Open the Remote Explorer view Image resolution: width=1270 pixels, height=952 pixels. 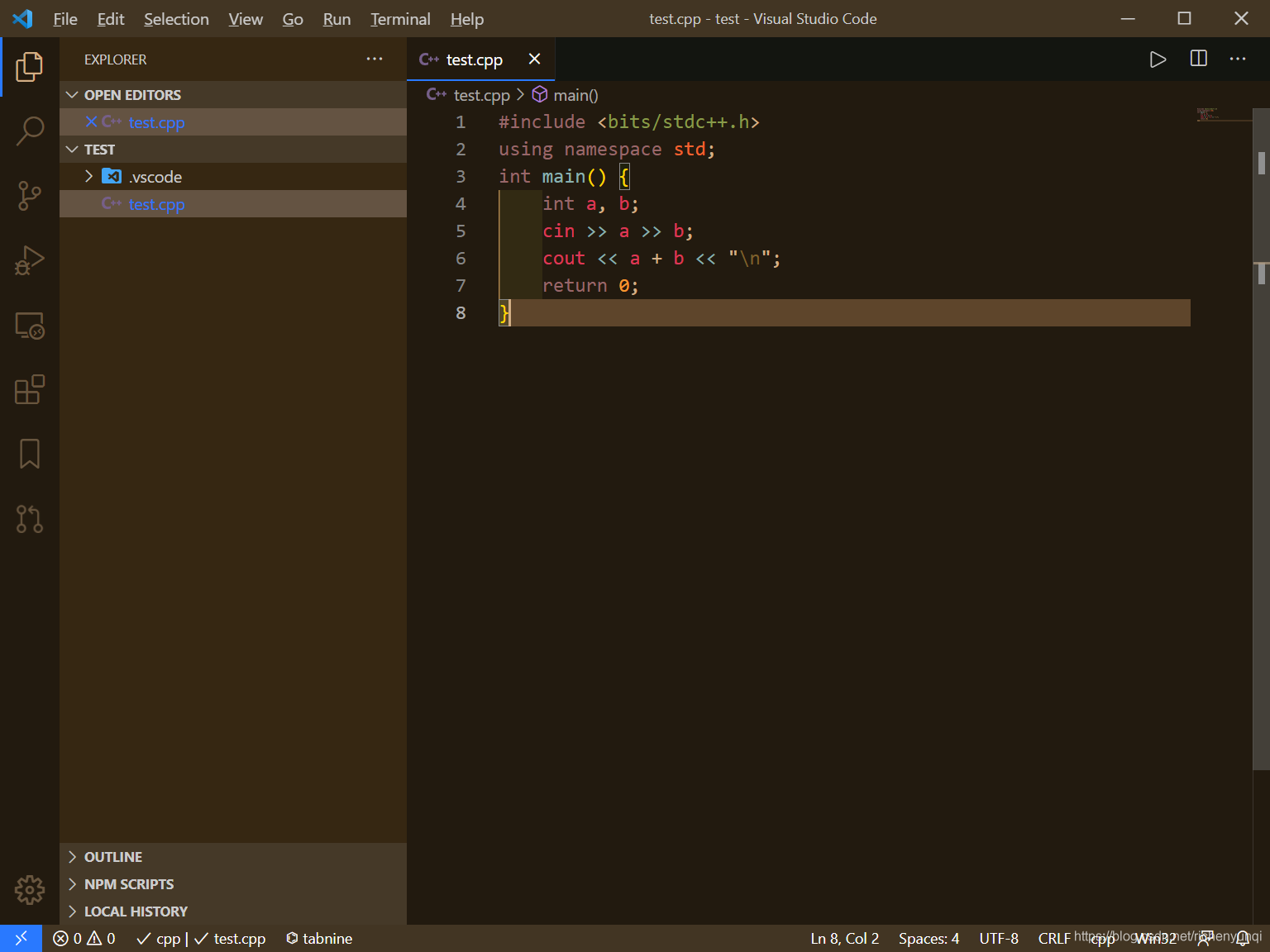click(x=30, y=326)
